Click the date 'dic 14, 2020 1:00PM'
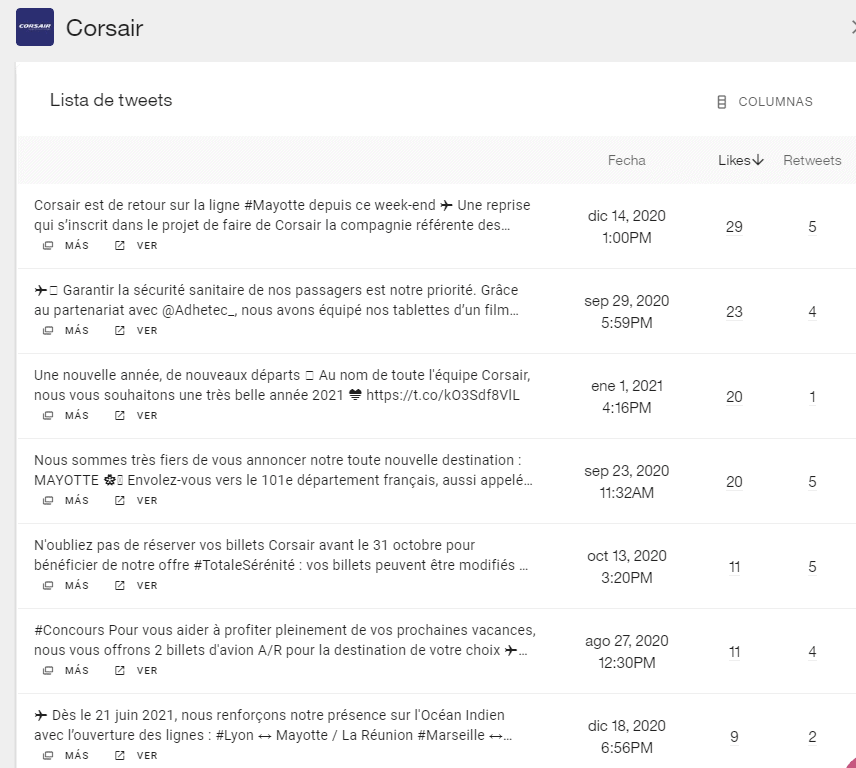This screenshot has height=768, width=856. pyautogui.click(x=627, y=227)
